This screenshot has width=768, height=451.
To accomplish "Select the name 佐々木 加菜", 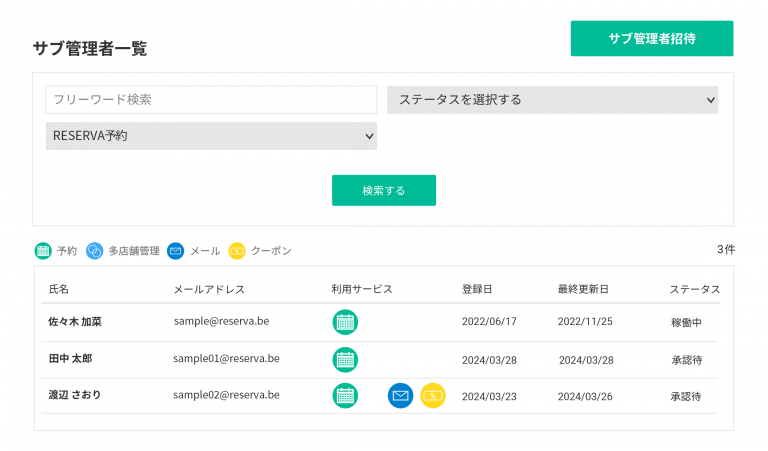I will [75, 322].
